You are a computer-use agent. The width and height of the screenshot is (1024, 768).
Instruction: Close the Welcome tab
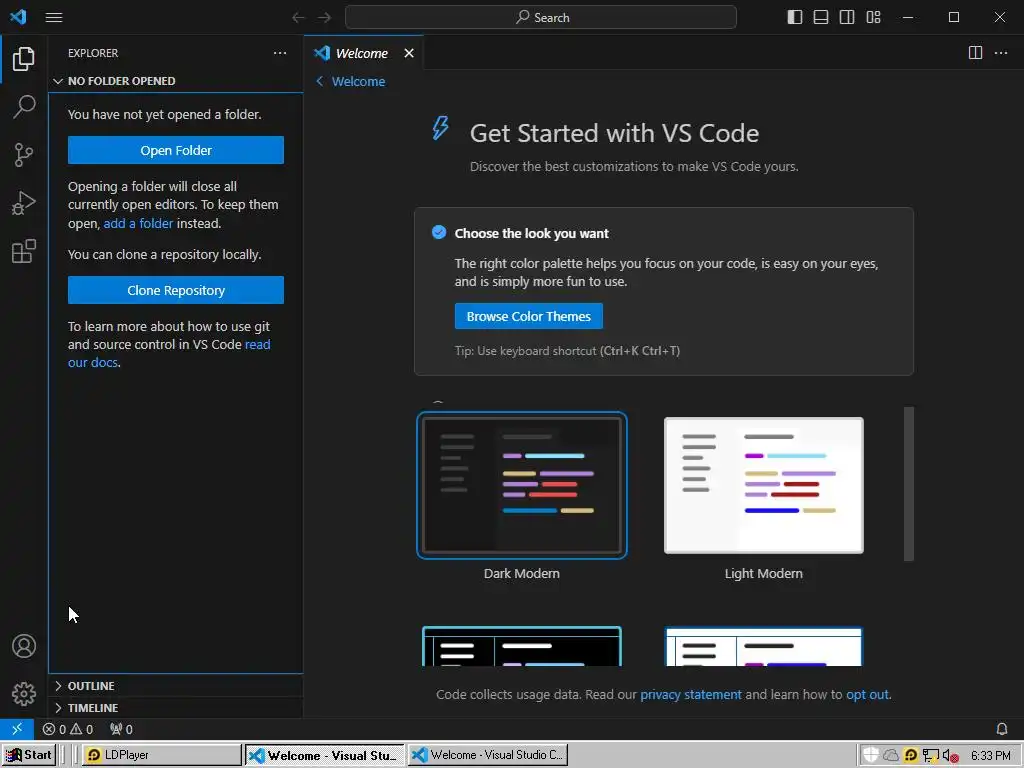tap(409, 53)
